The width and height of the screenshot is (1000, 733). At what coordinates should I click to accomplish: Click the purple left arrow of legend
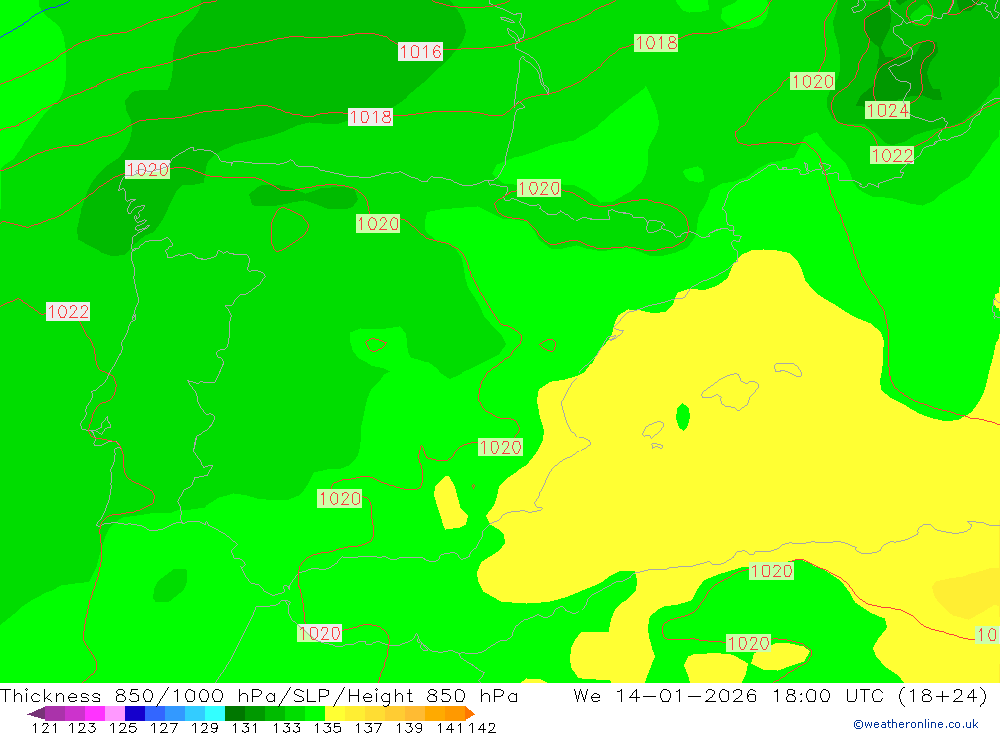(x=36, y=713)
